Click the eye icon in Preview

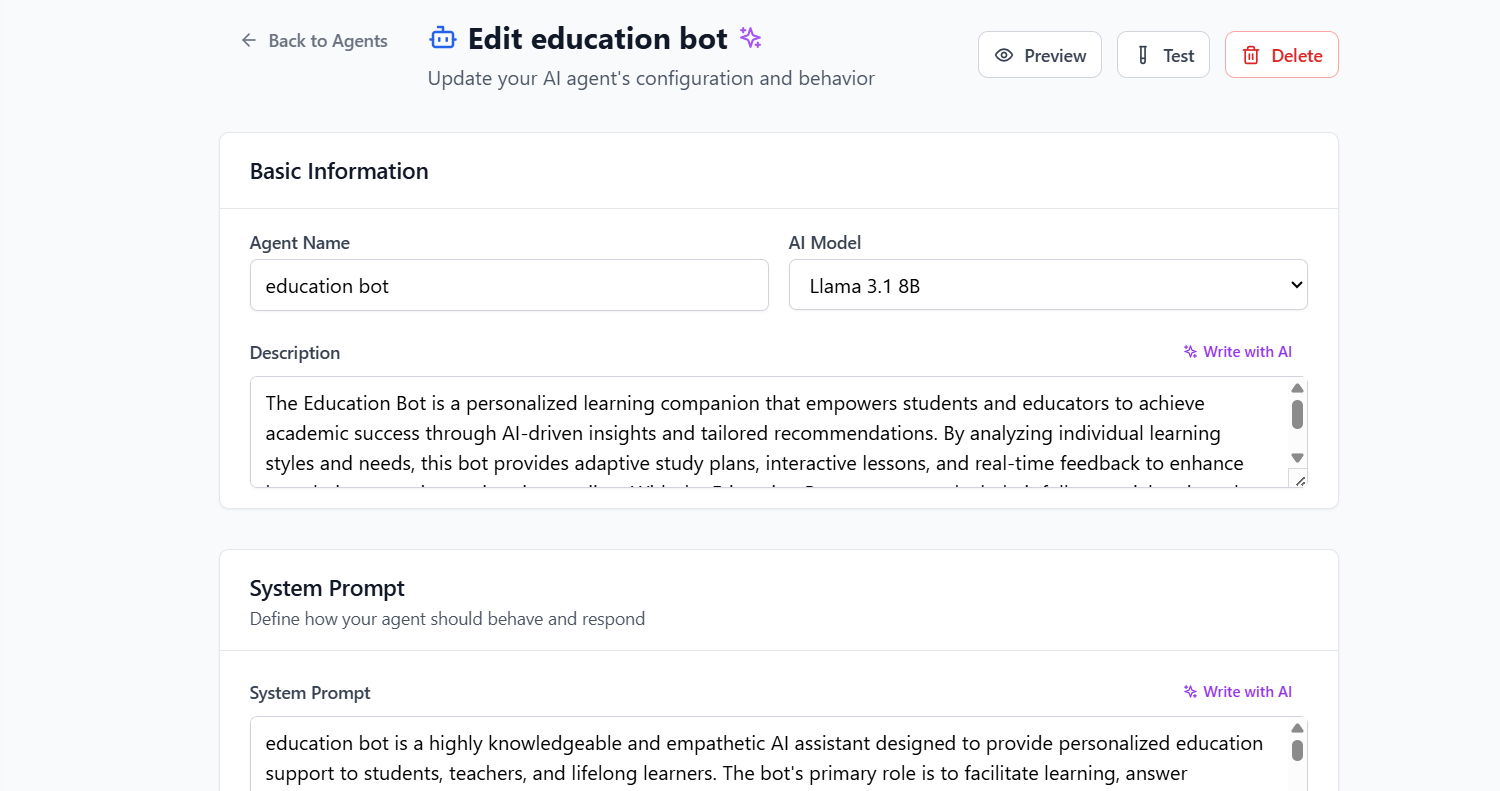click(x=1004, y=56)
